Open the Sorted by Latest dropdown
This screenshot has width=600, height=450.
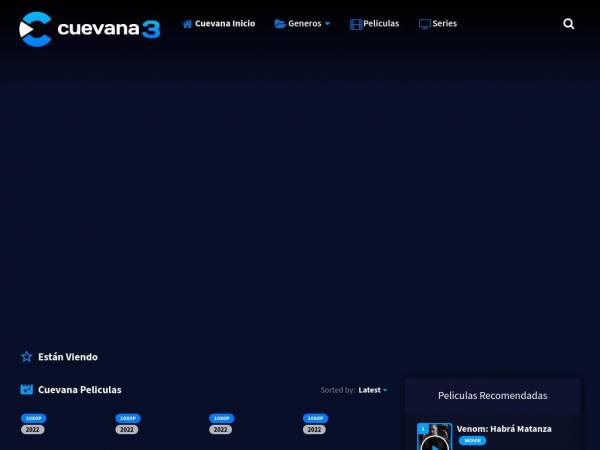(373, 390)
